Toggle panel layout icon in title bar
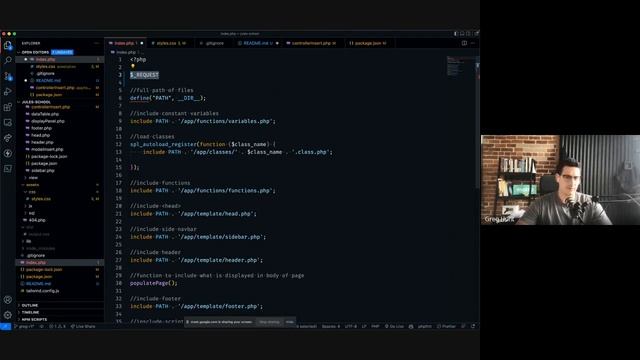 (462, 34)
